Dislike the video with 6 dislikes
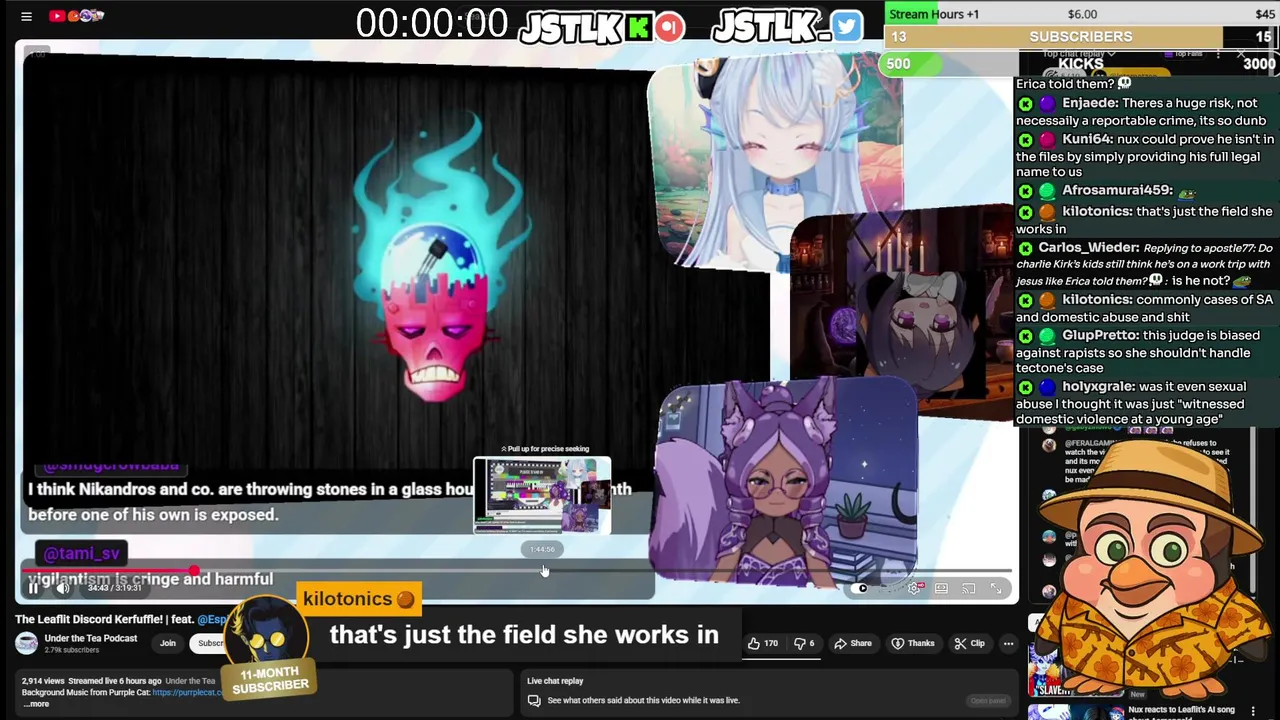Viewport: 1280px width, 720px height. 805,643
